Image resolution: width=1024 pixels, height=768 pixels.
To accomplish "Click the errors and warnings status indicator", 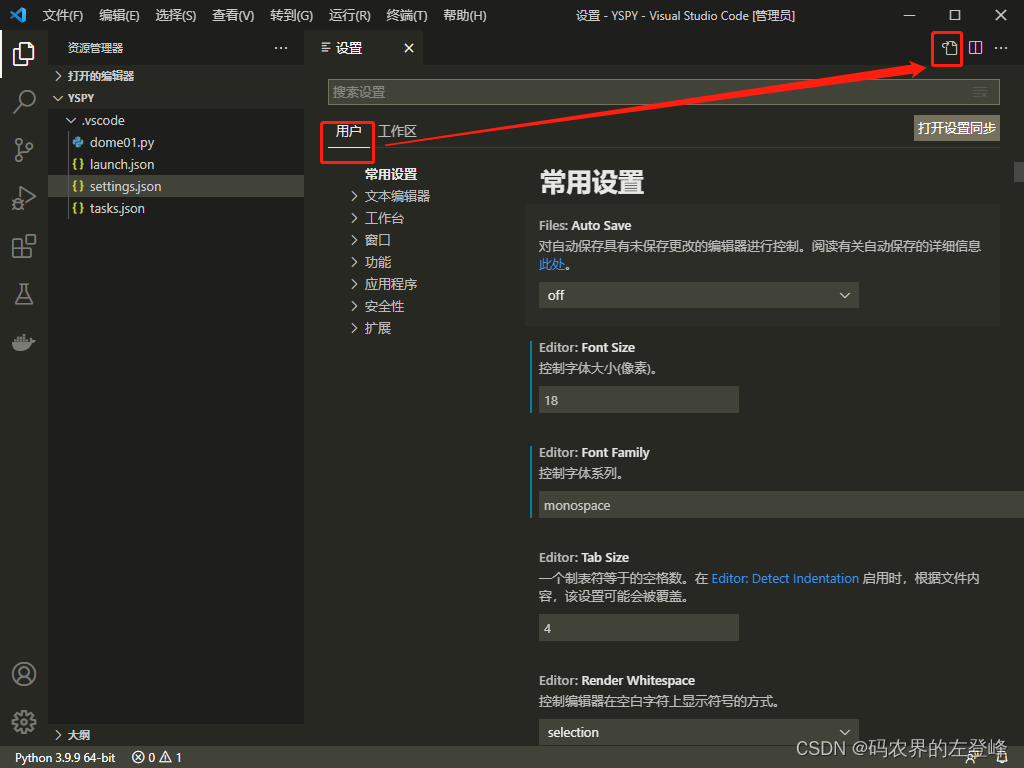I will 157,758.
